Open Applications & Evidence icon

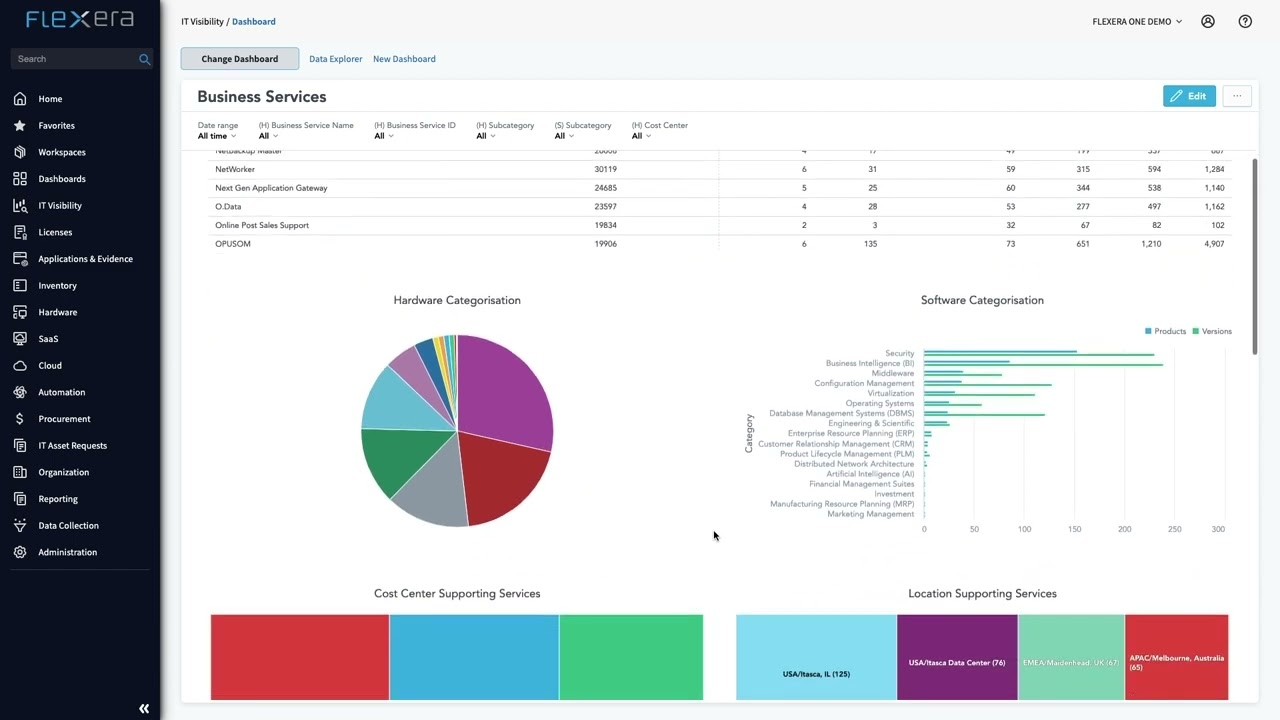20,259
